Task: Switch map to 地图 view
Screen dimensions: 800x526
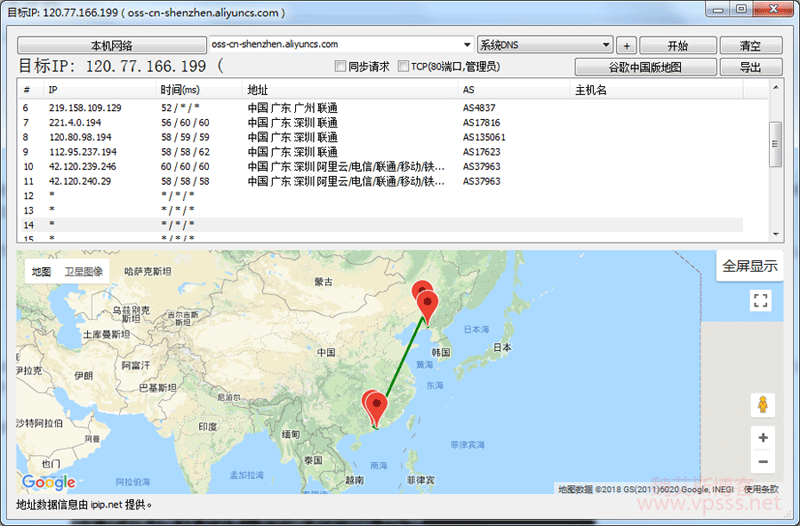Action: coord(41,271)
